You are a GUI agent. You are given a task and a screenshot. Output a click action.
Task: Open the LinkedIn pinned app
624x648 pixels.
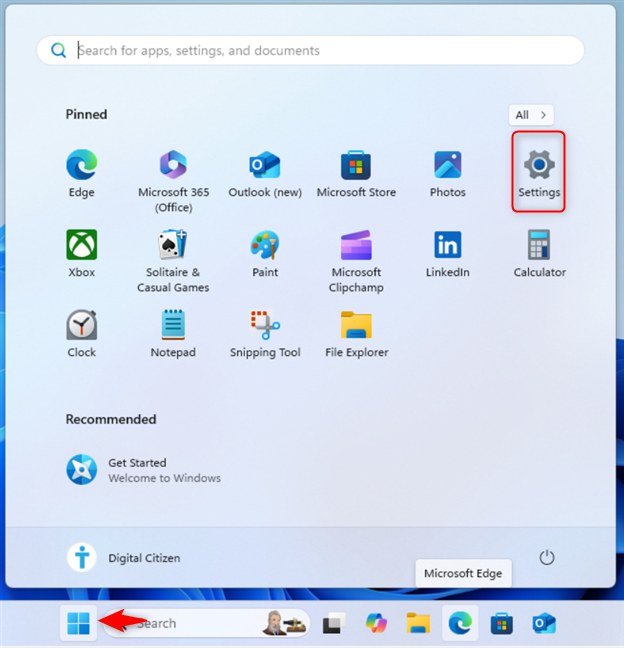pos(448,254)
